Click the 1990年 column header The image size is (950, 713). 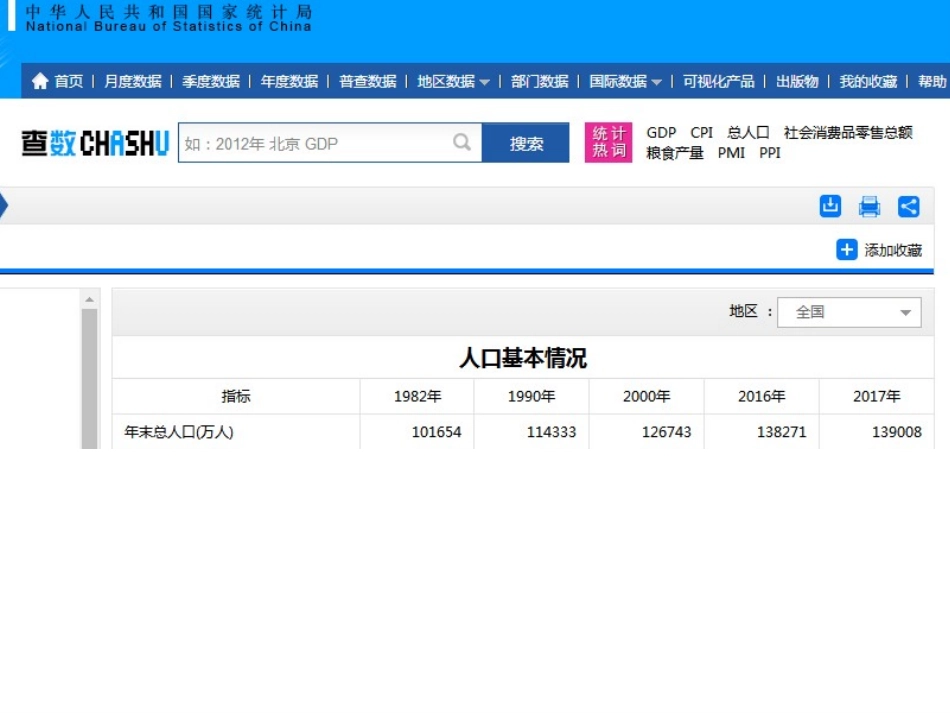click(531, 396)
